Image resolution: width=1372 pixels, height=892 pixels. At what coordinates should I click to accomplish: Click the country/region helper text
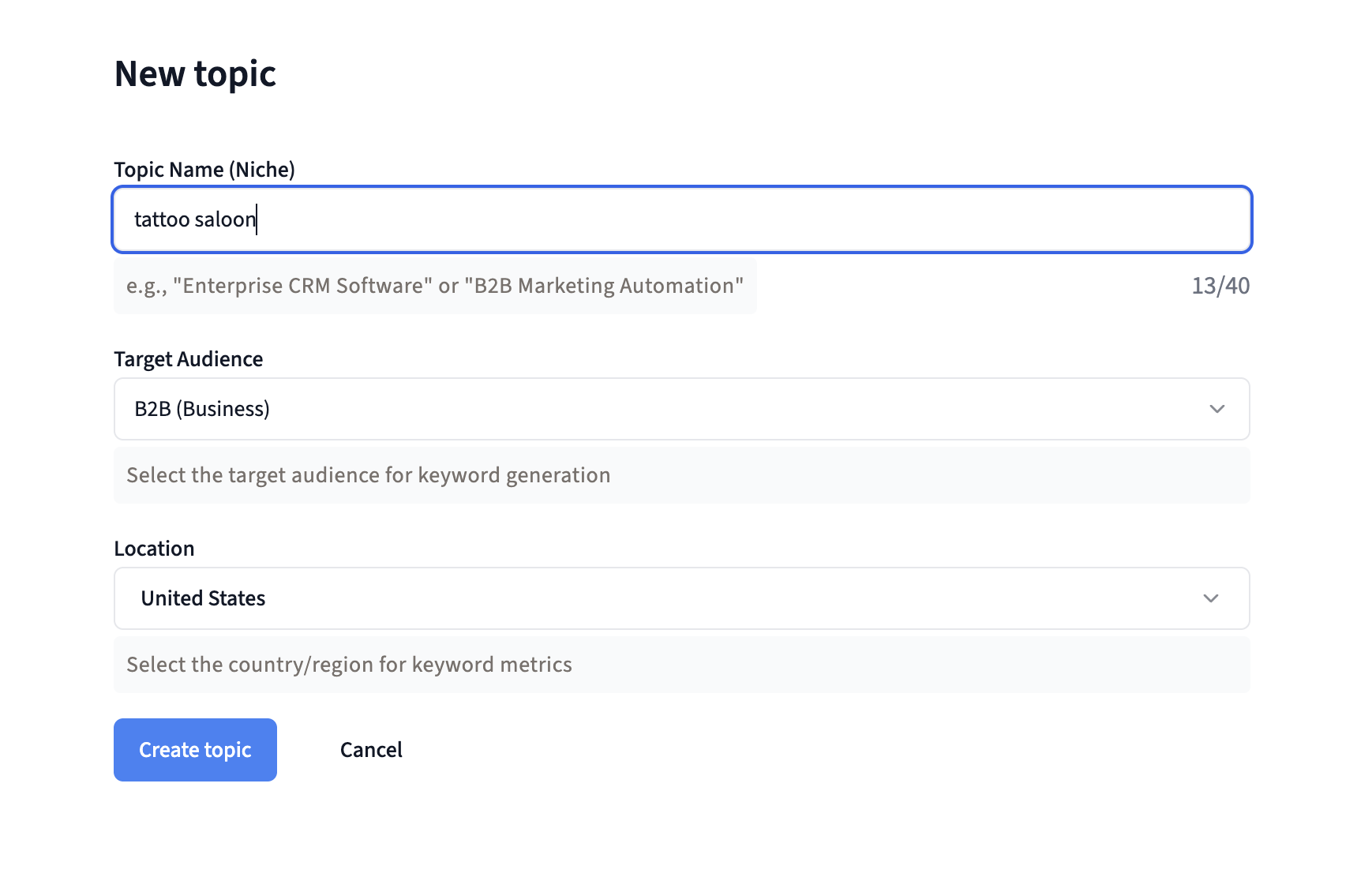coord(348,664)
